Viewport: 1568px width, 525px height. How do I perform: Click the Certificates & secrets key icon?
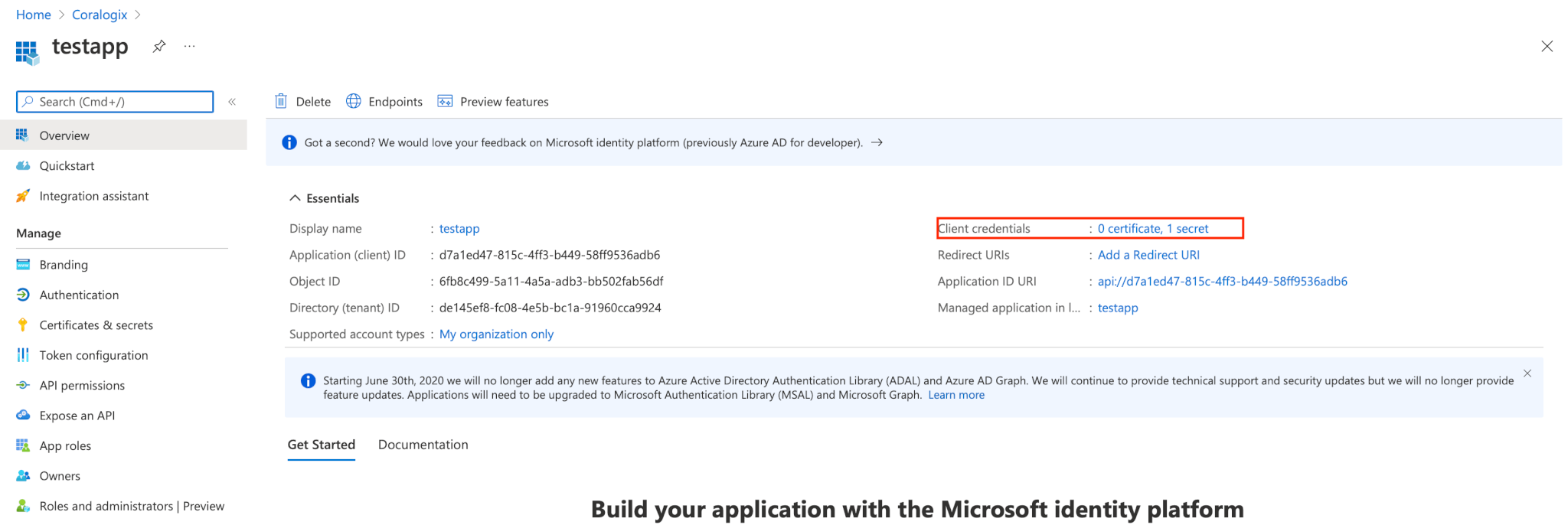pos(23,325)
